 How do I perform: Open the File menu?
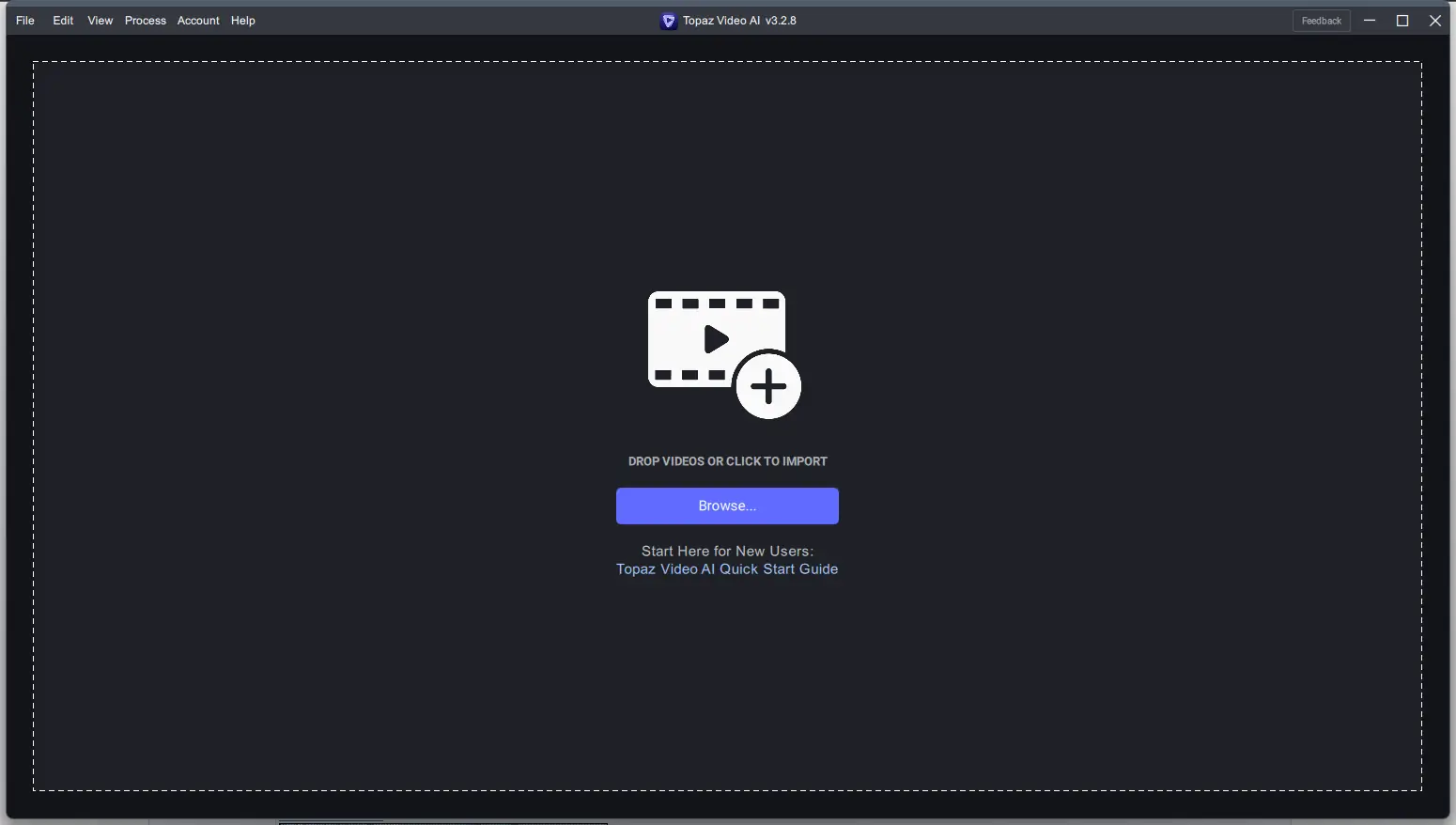25,21
